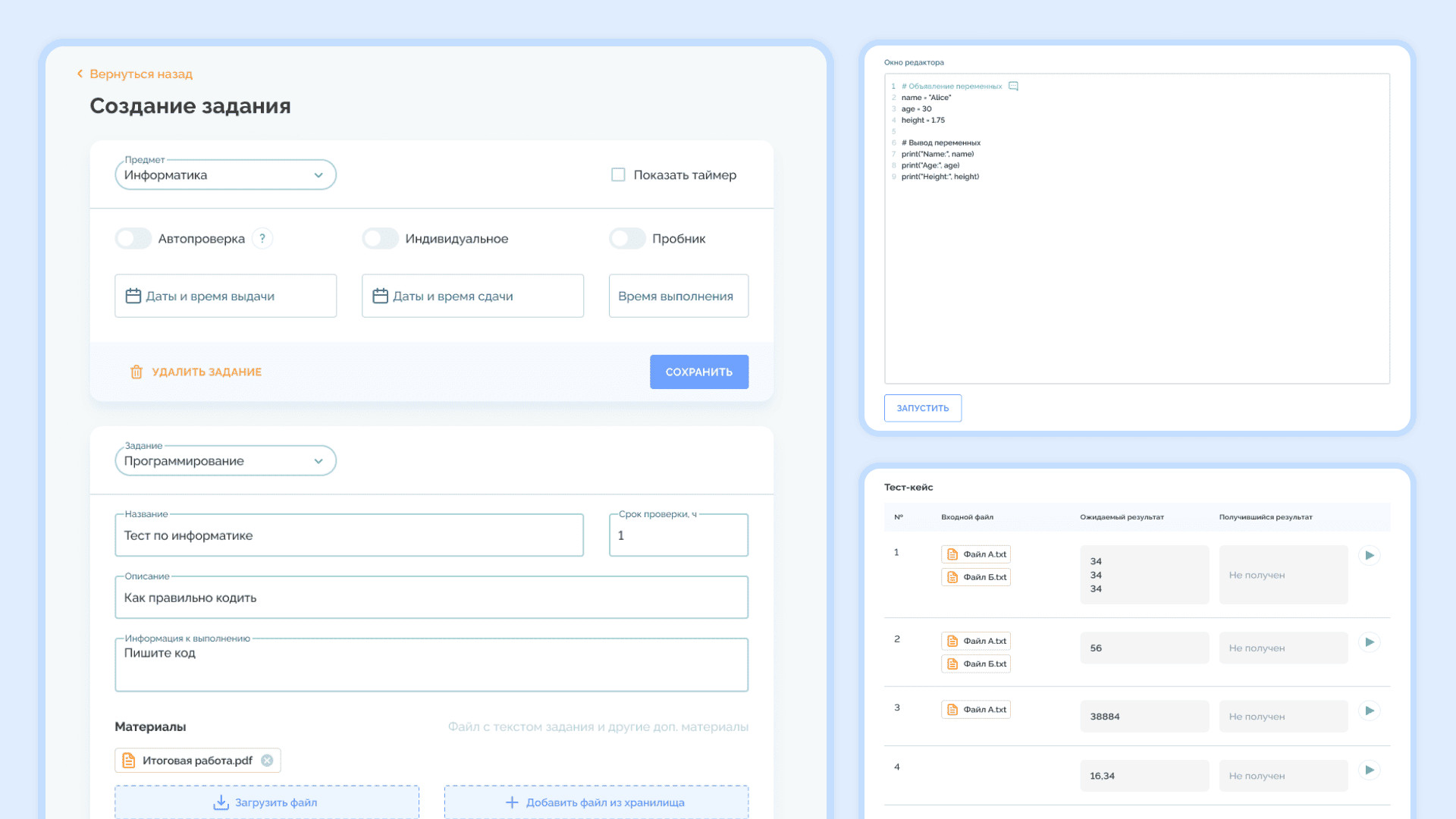Open the Задание dropdown showing Программирование
The image size is (1456, 819).
coord(225,461)
